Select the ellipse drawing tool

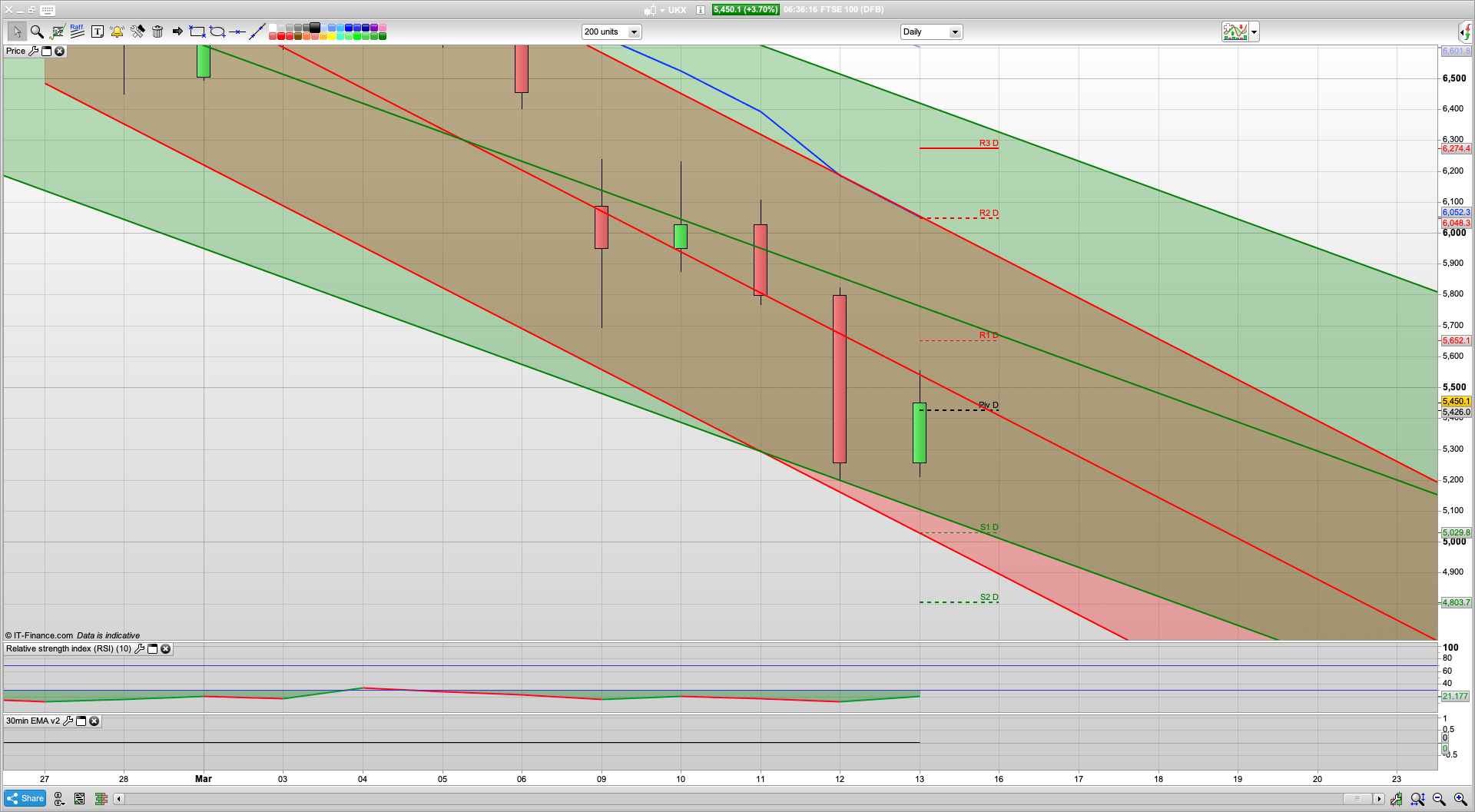point(217,31)
